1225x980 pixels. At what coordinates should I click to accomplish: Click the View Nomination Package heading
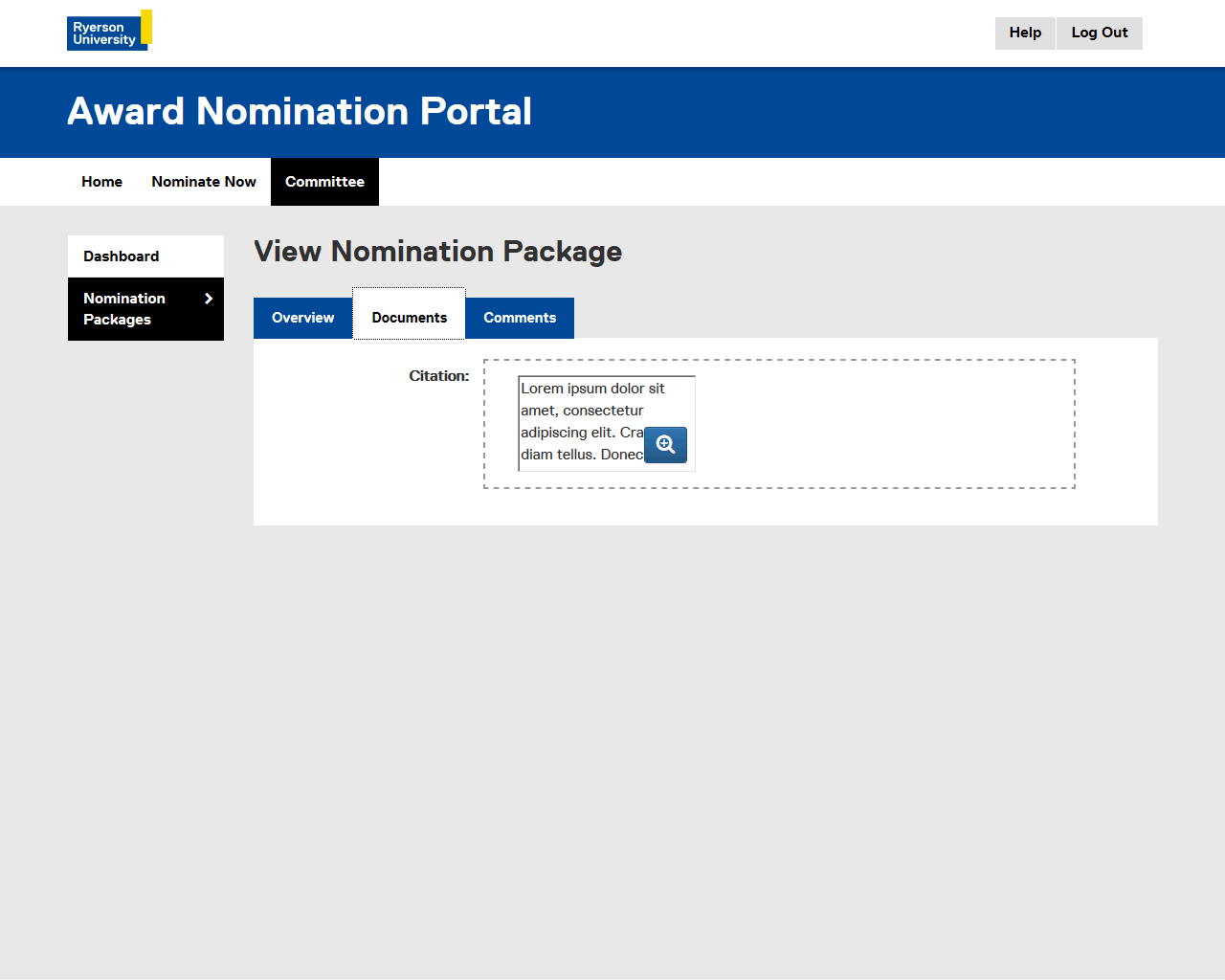(x=437, y=252)
